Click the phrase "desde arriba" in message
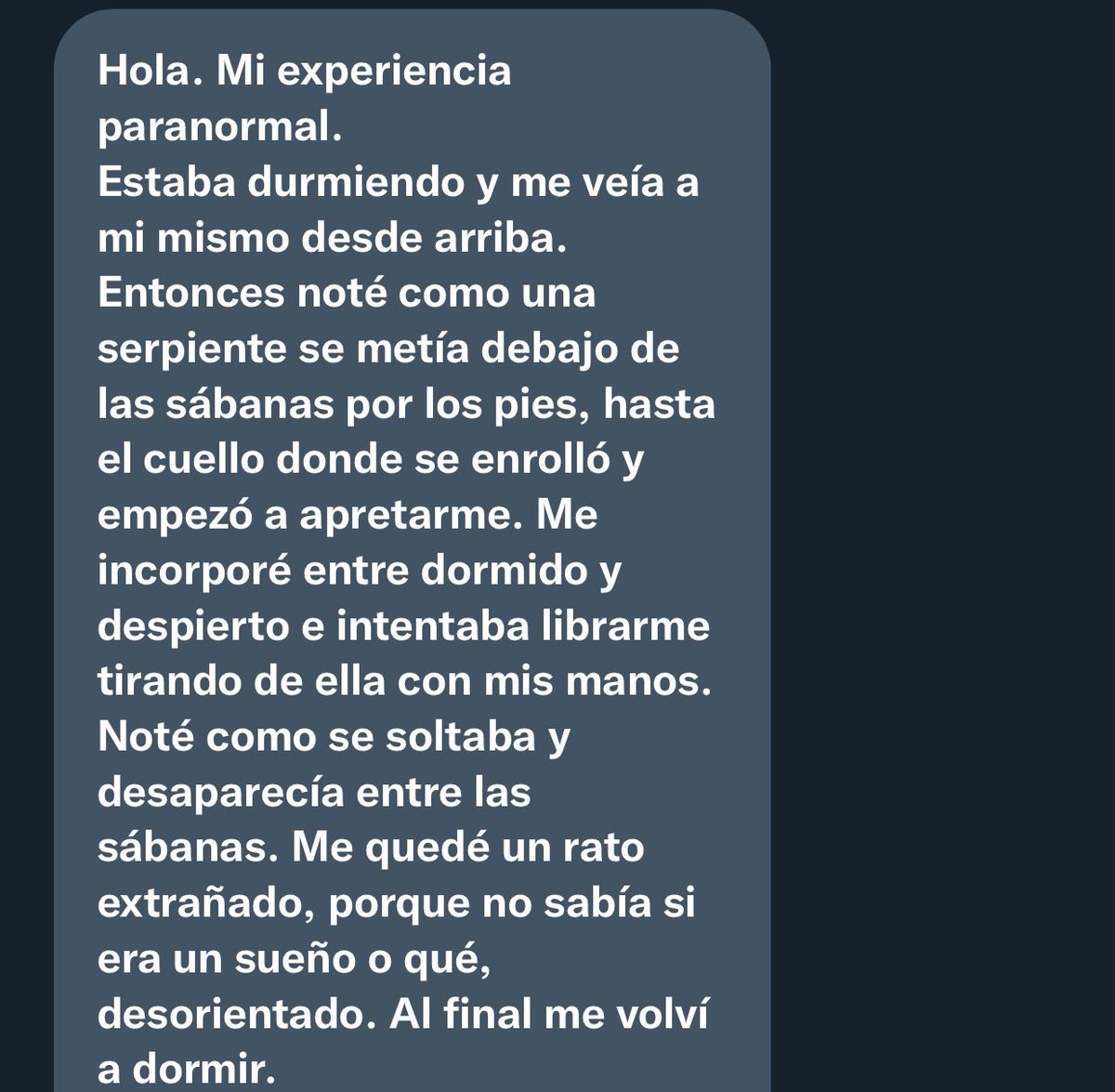Screen dimensions: 1115x1092 433,237
